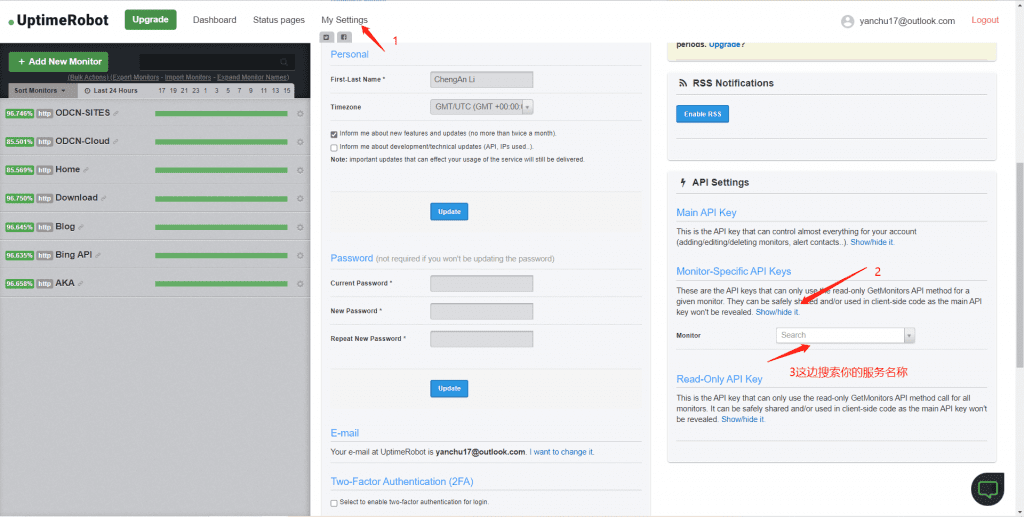Click the user avatar icon
Viewport: 1024px width, 517px height.
coord(848,22)
